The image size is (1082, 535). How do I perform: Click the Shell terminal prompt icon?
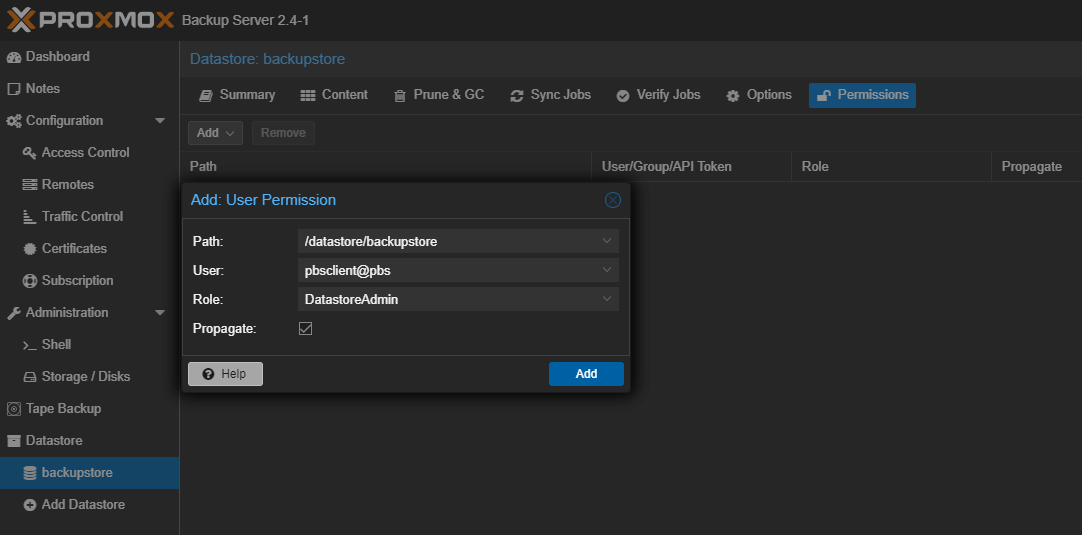click(30, 345)
